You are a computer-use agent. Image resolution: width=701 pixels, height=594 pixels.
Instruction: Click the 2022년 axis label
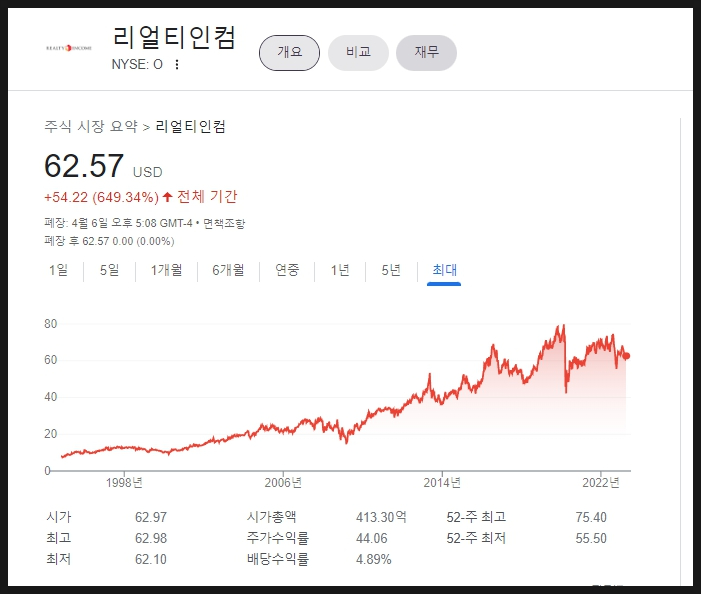(x=601, y=483)
